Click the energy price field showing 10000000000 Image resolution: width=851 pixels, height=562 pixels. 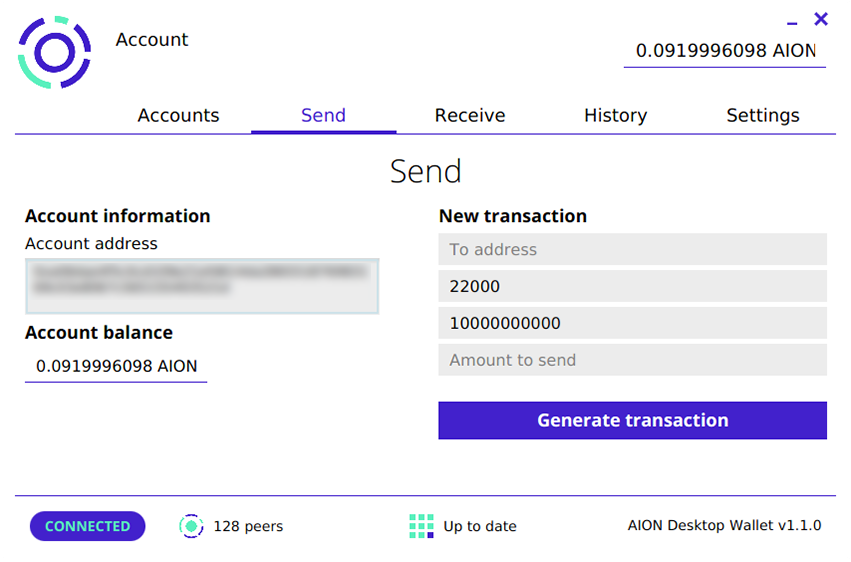coord(632,323)
